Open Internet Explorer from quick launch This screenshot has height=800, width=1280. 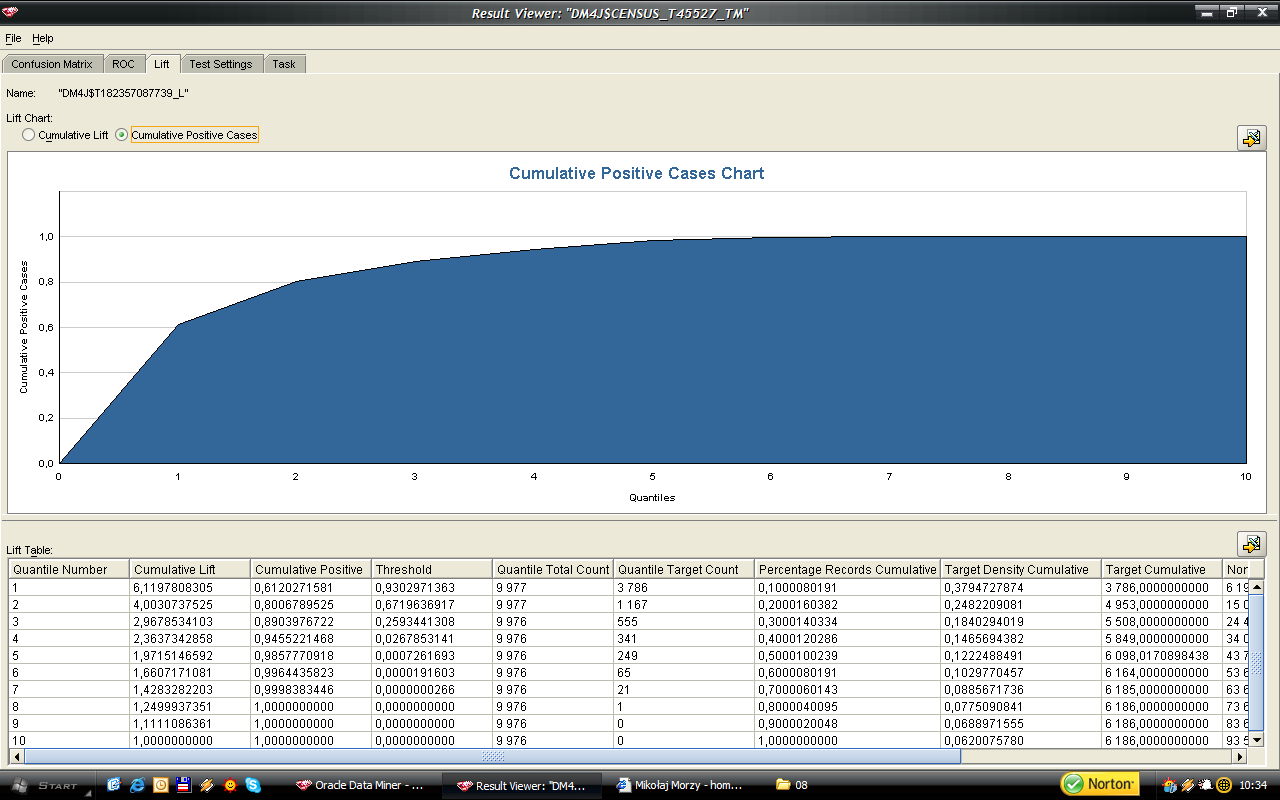pos(137,785)
